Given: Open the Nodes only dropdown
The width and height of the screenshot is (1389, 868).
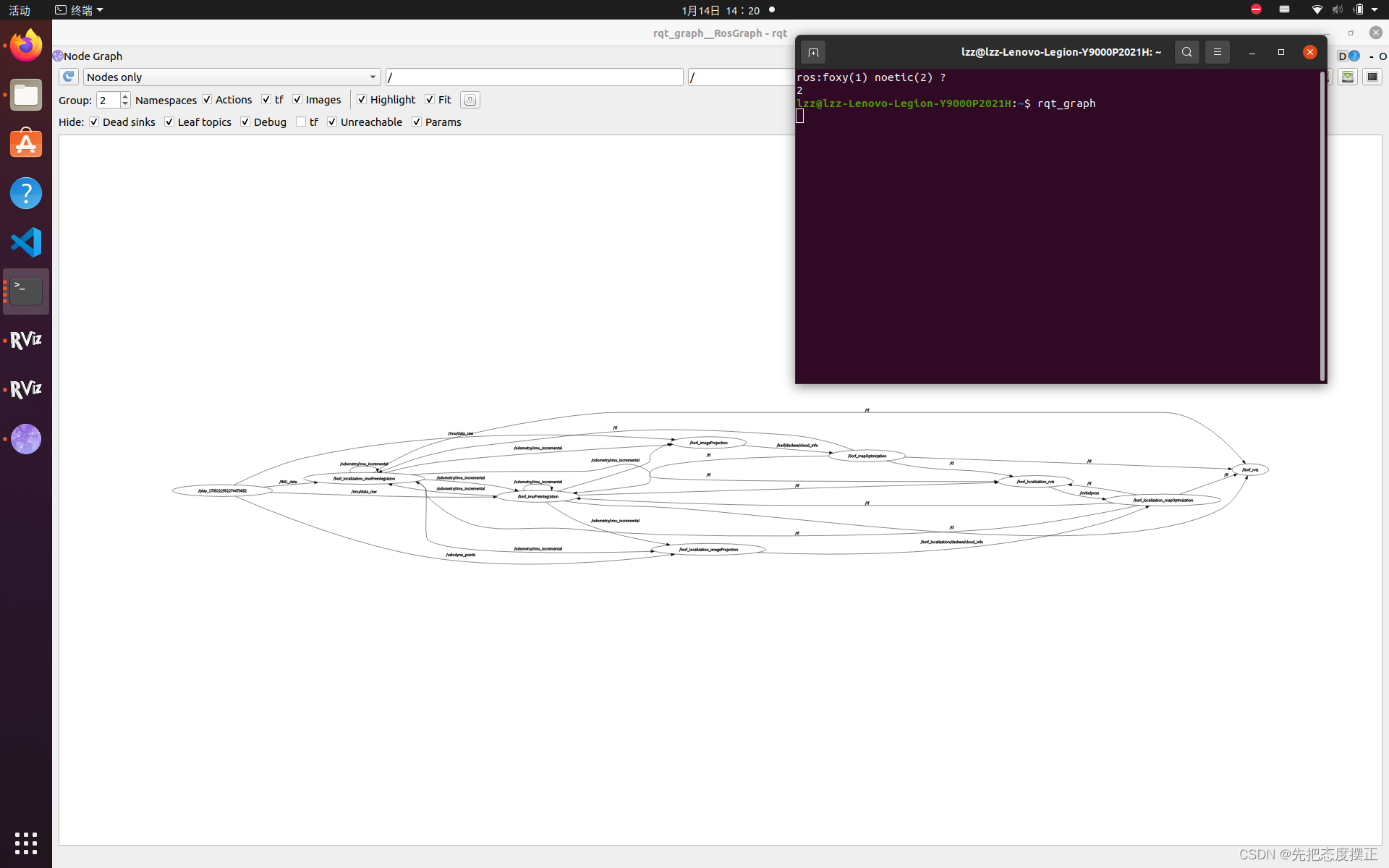Looking at the screenshot, I should (x=231, y=77).
